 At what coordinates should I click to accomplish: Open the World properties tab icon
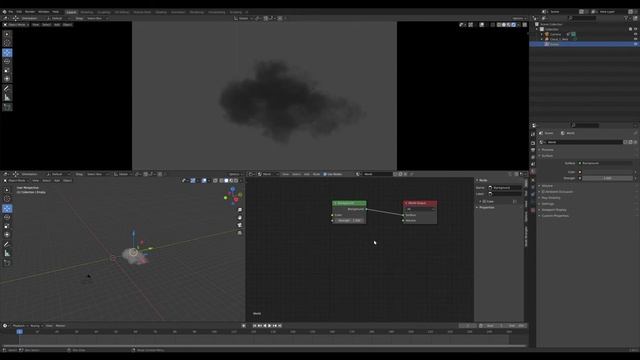(533, 172)
